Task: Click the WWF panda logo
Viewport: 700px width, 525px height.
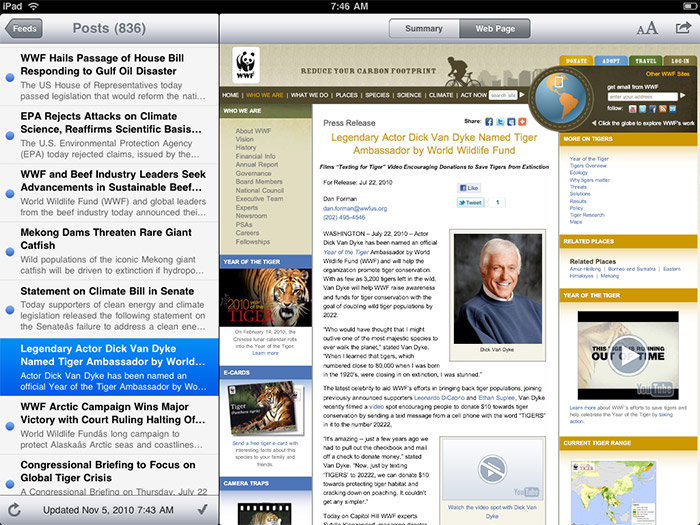Action: click(x=246, y=66)
